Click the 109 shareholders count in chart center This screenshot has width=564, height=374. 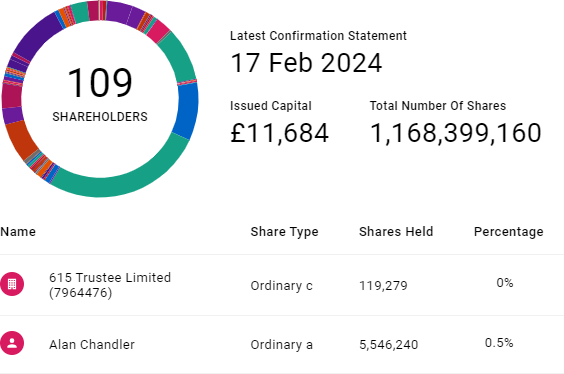(x=100, y=83)
